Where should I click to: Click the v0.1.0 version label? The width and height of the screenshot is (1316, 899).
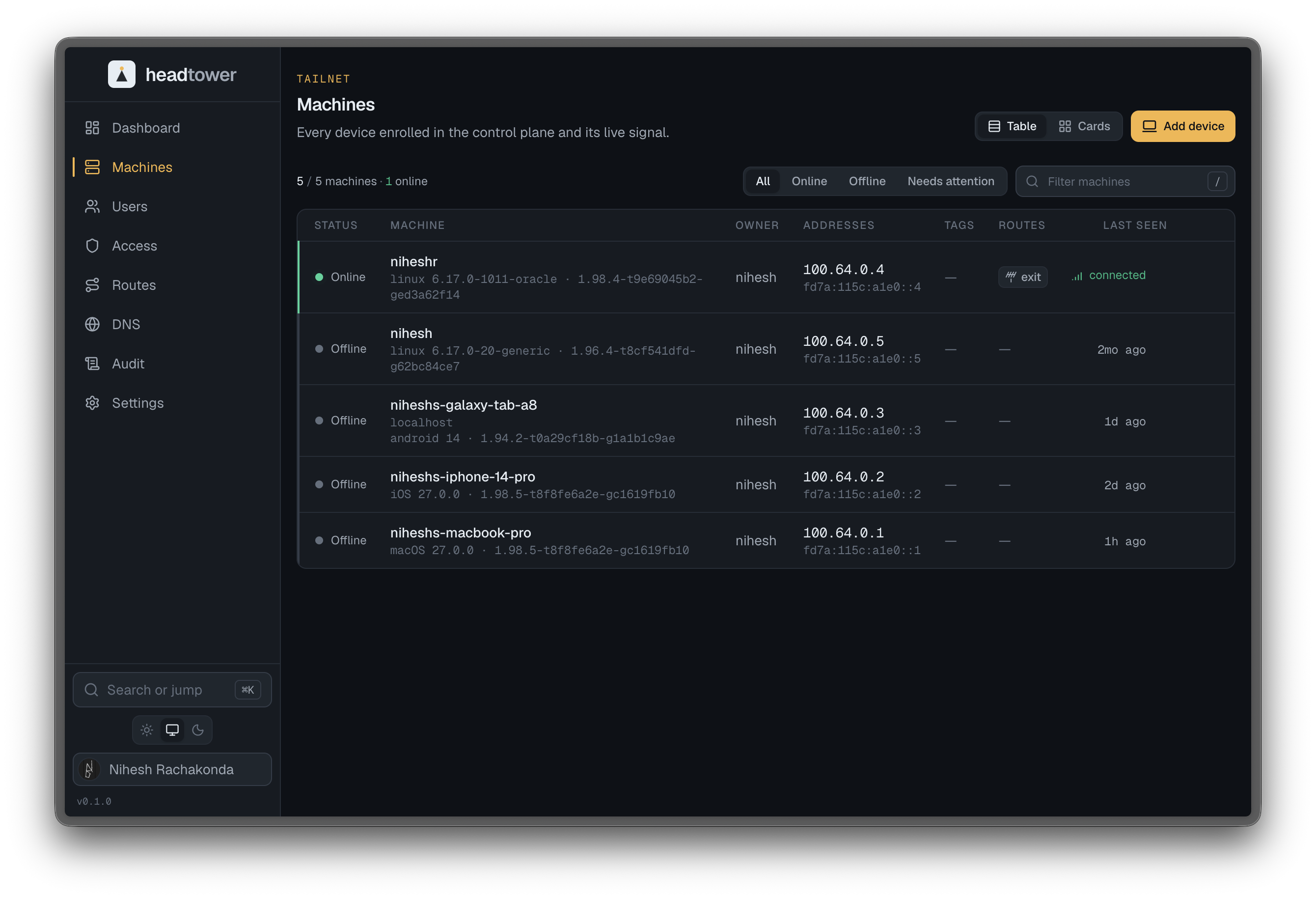[94, 802]
